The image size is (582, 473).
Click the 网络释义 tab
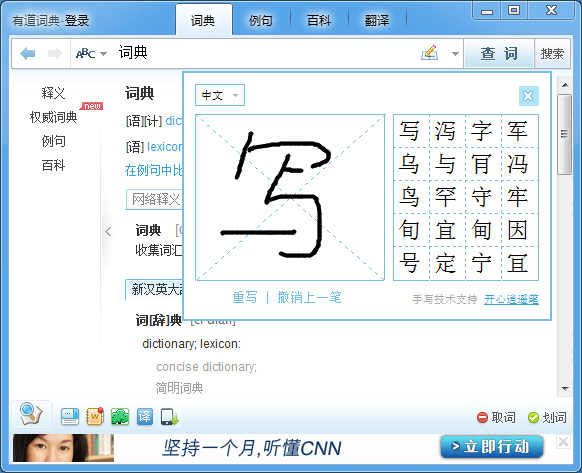tap(155, 199)
